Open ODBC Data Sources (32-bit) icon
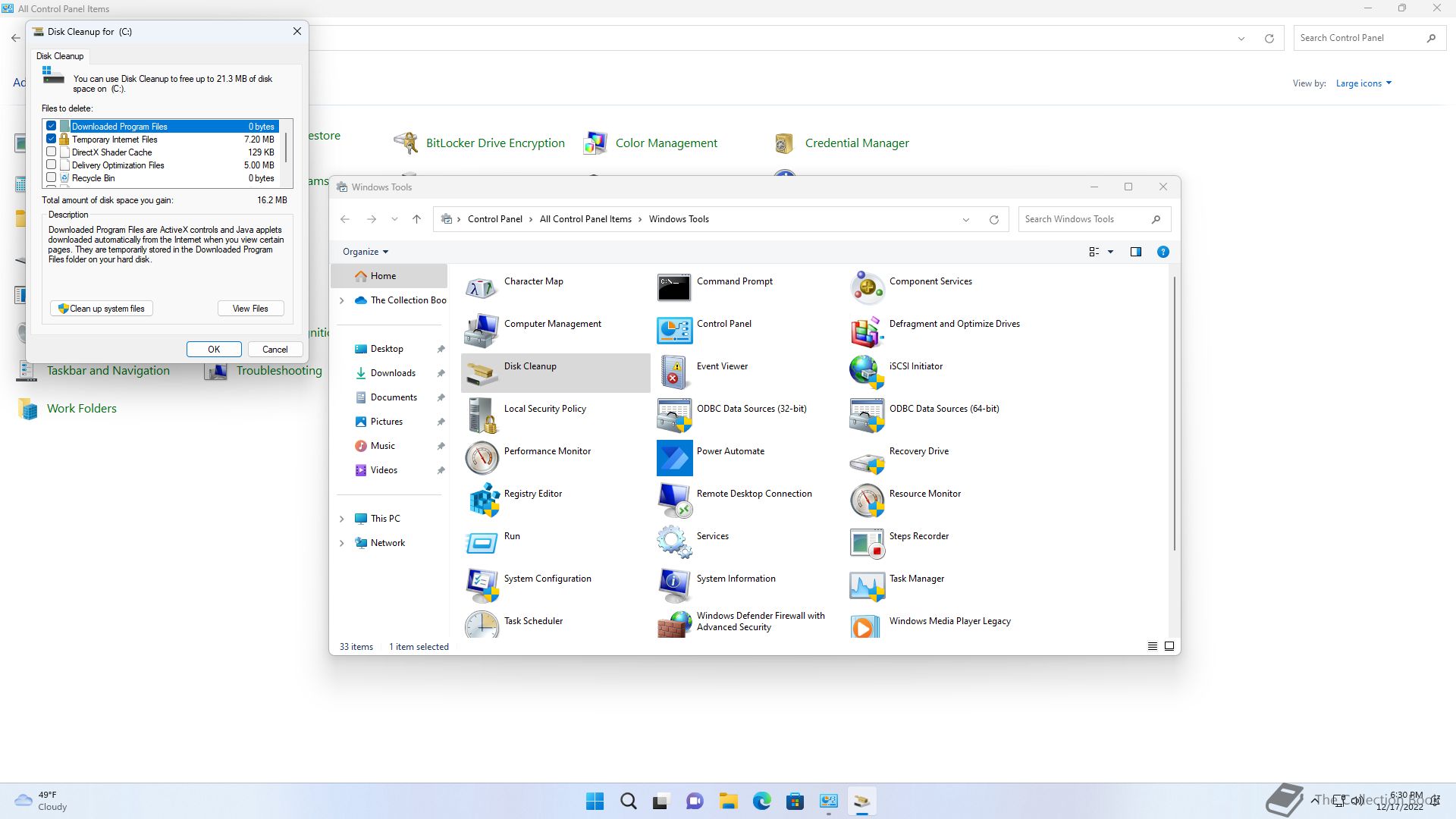This screenshot has height=819, width=1456. pyautogui.click(x=674, y=416)
